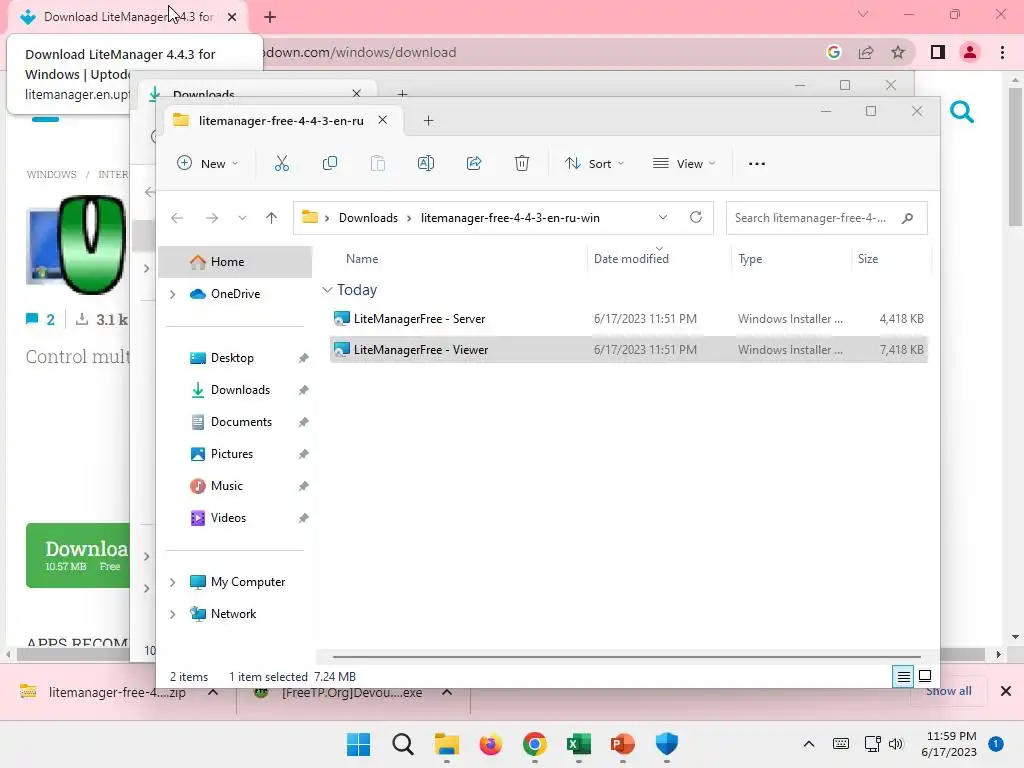Click the Uptodown search magnifier icon
Viewport: 1024px width, 768px height.
tap(962, 112)
